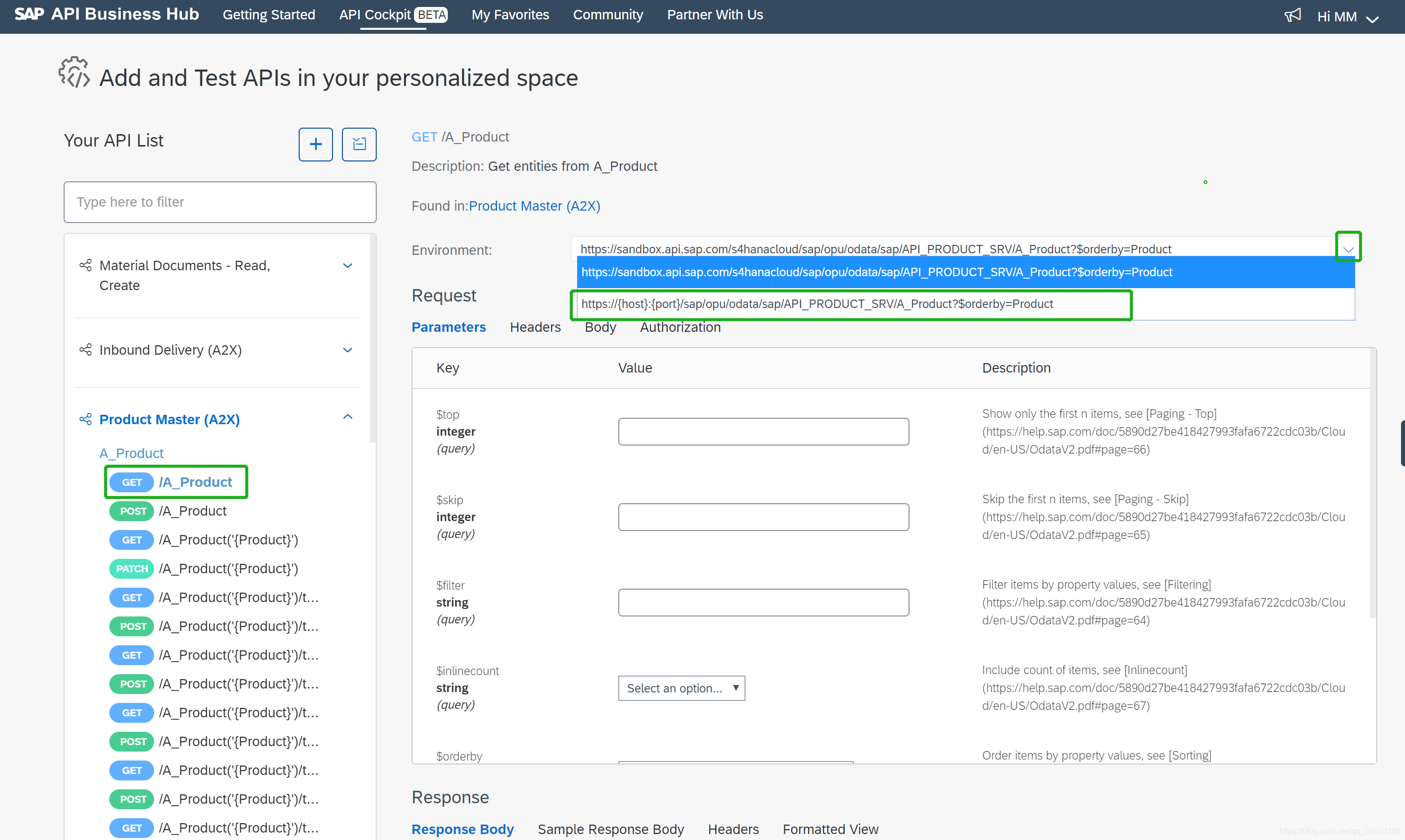Click share icon beside Product Master (A2X)

[x=85, y=419]
